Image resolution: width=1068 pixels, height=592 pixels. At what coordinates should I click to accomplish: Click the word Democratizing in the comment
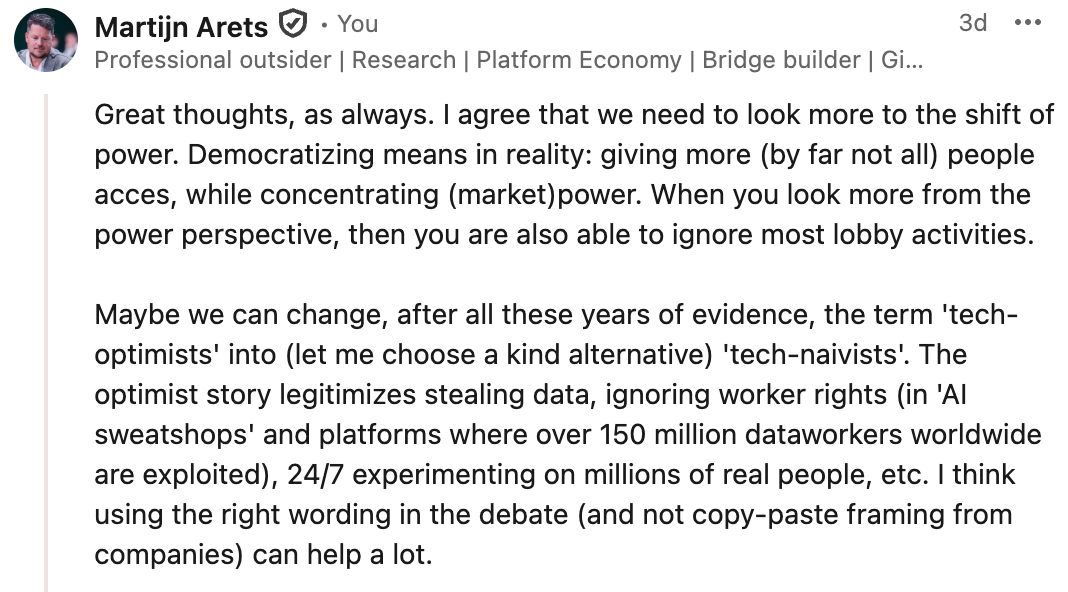coord(281,155)
